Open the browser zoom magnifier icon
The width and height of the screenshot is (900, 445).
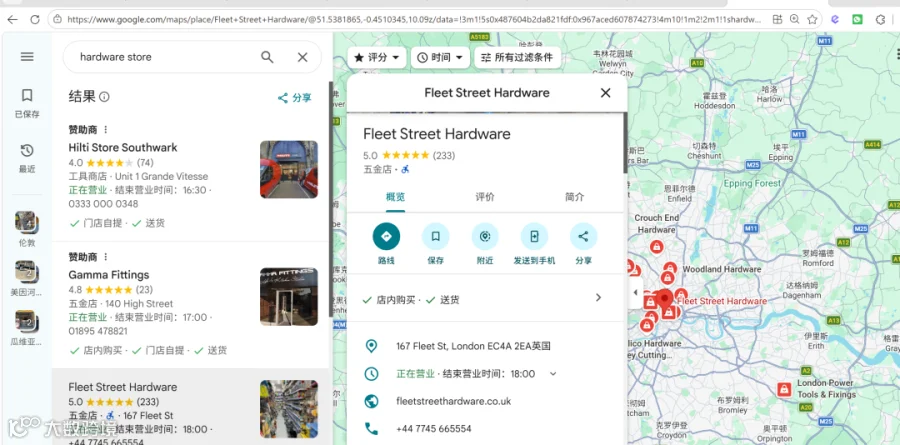point(794,20)
